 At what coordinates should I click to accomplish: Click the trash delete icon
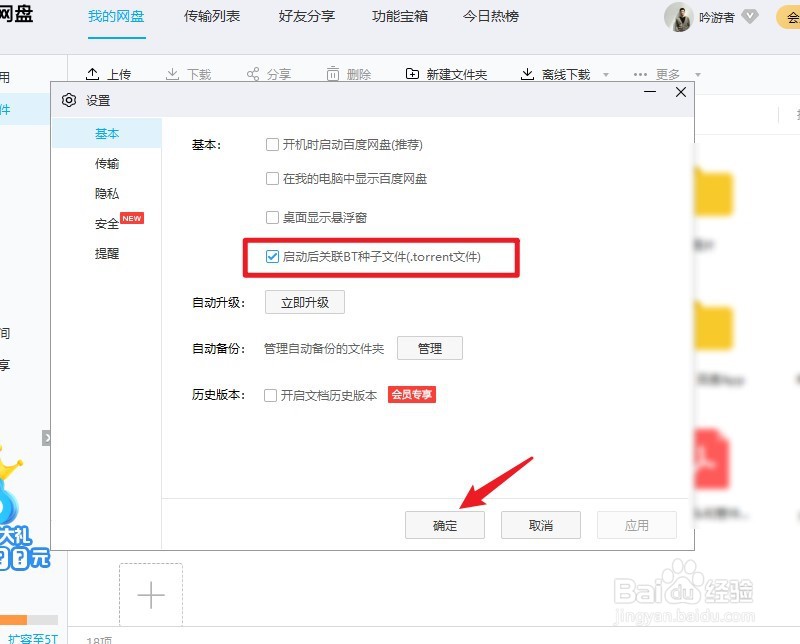pyautogui.click(x=333, y=74)
